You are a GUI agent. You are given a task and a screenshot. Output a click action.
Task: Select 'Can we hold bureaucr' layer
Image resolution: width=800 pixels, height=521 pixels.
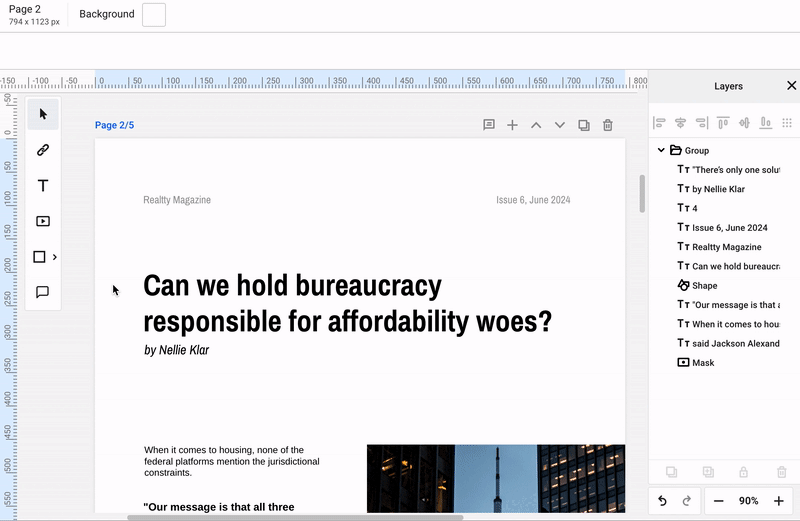pyautogui.click(x=729, y=266)
